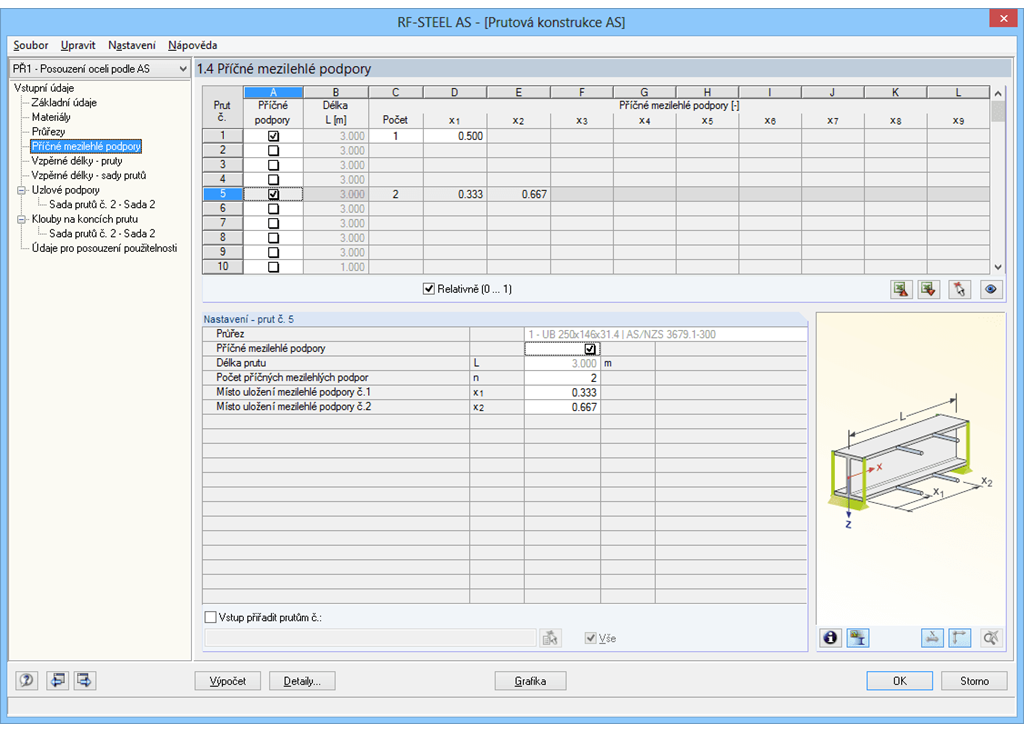Select Sada prutů č. 2 under Klouby na koncích prutu
Viewport: 1024px width, 732px height.
pos(102,233)
